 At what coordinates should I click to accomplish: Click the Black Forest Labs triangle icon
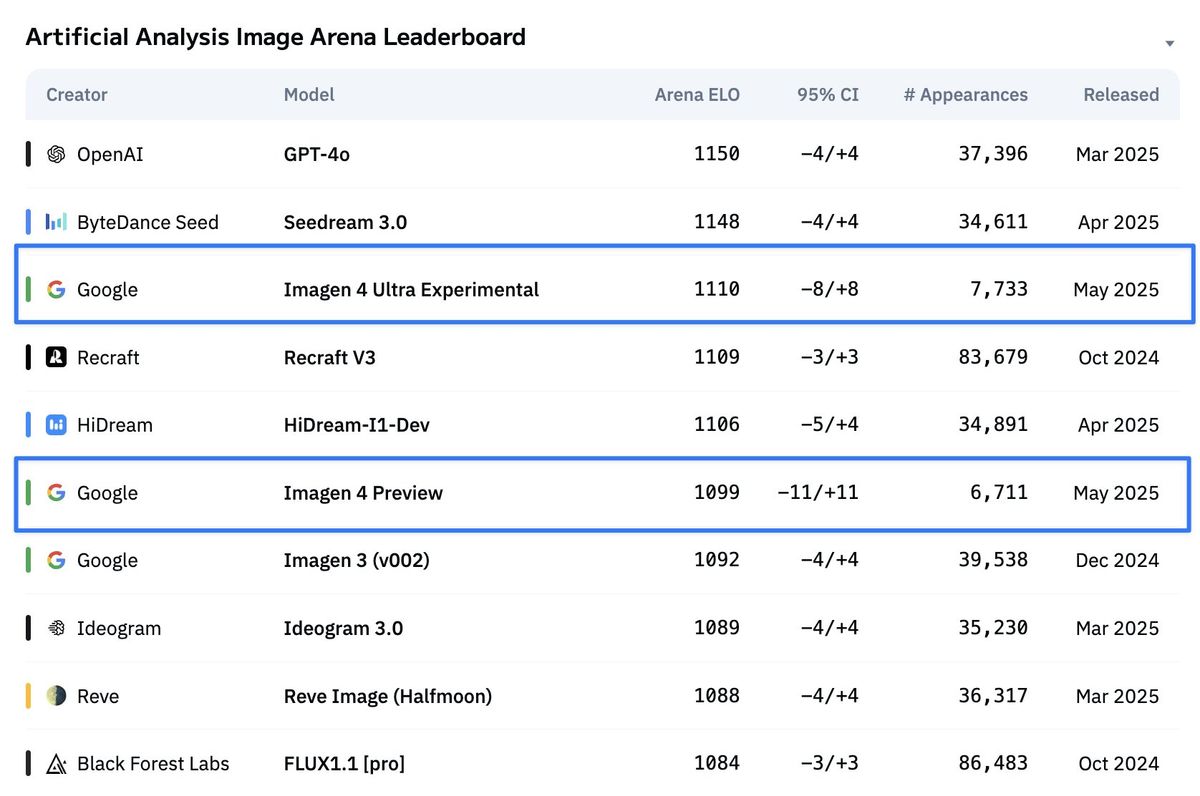55,763
